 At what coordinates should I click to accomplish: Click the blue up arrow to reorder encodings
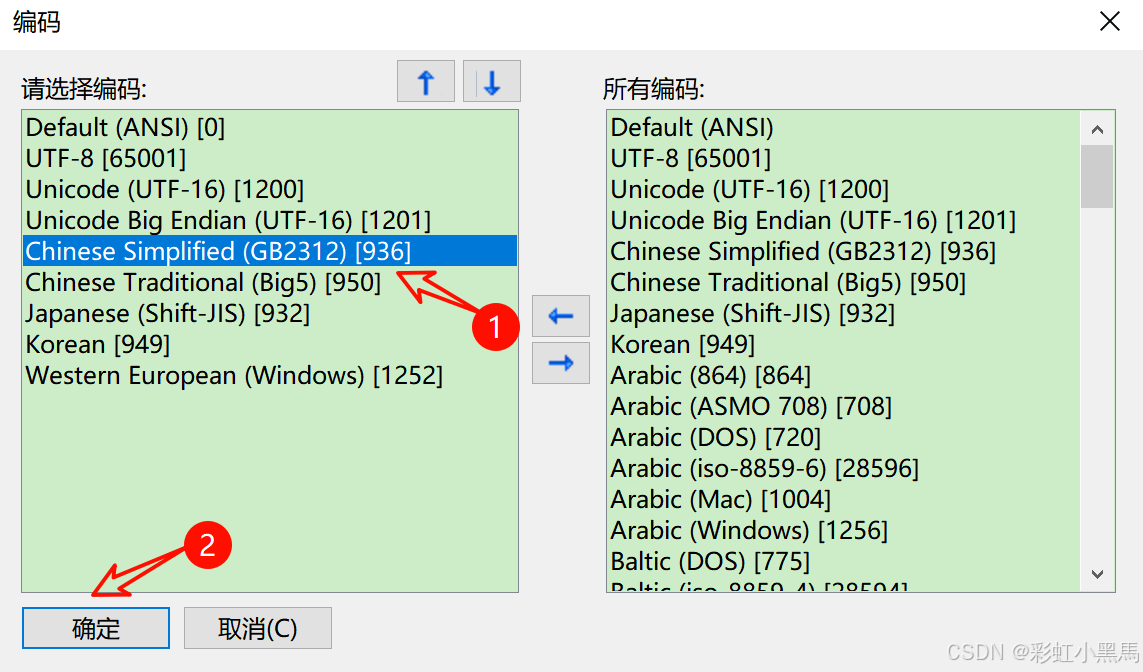pos(425,81)
